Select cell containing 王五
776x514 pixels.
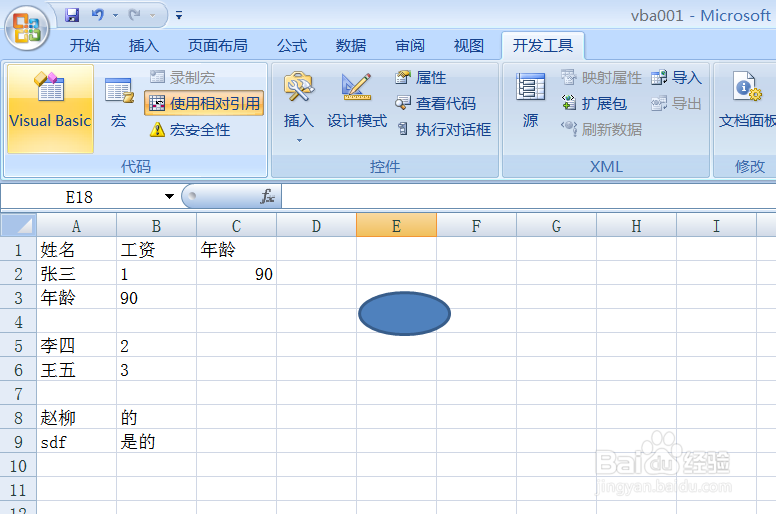tap(77, 370)
